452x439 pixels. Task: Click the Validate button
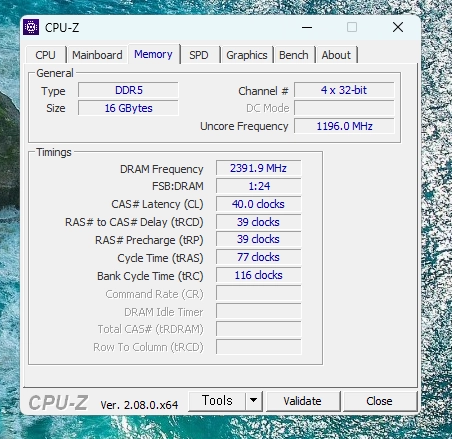303,401
